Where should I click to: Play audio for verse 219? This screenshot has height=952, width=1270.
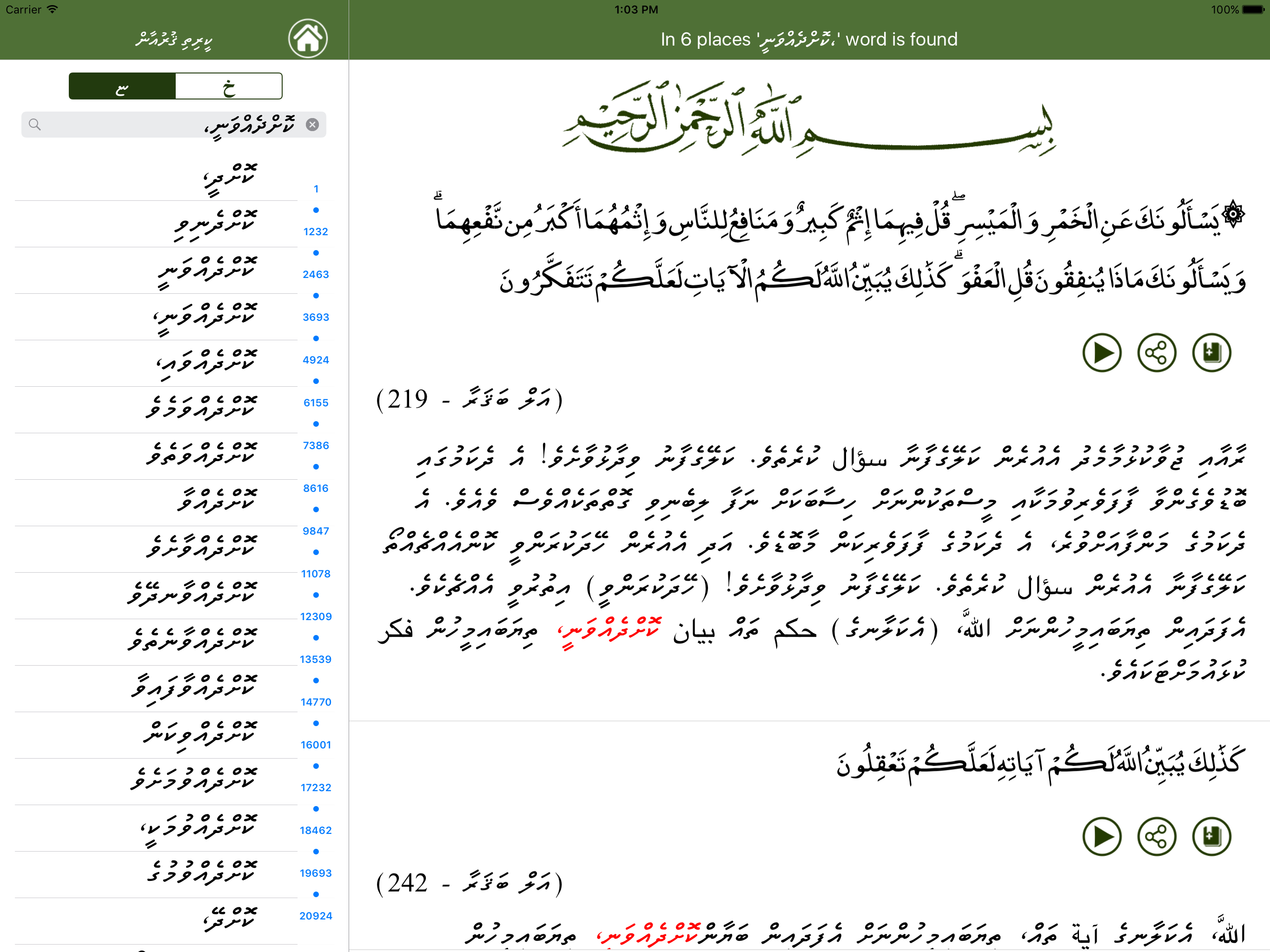(x=1102, y=352)
